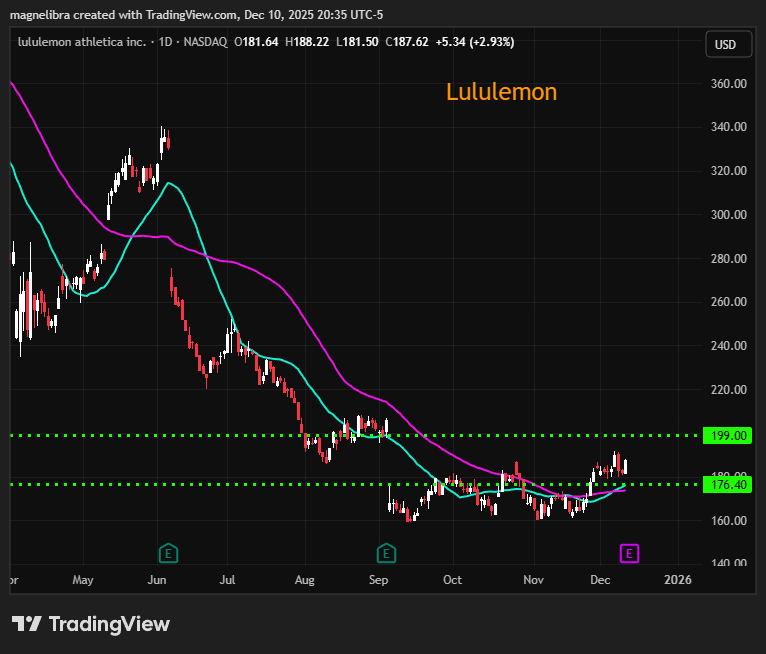Image resolution: width=766 pixels, height=654 pixels.
Task: Click the 360.00 price axis label
Action: pyautogui.click(x=728, y=84)
